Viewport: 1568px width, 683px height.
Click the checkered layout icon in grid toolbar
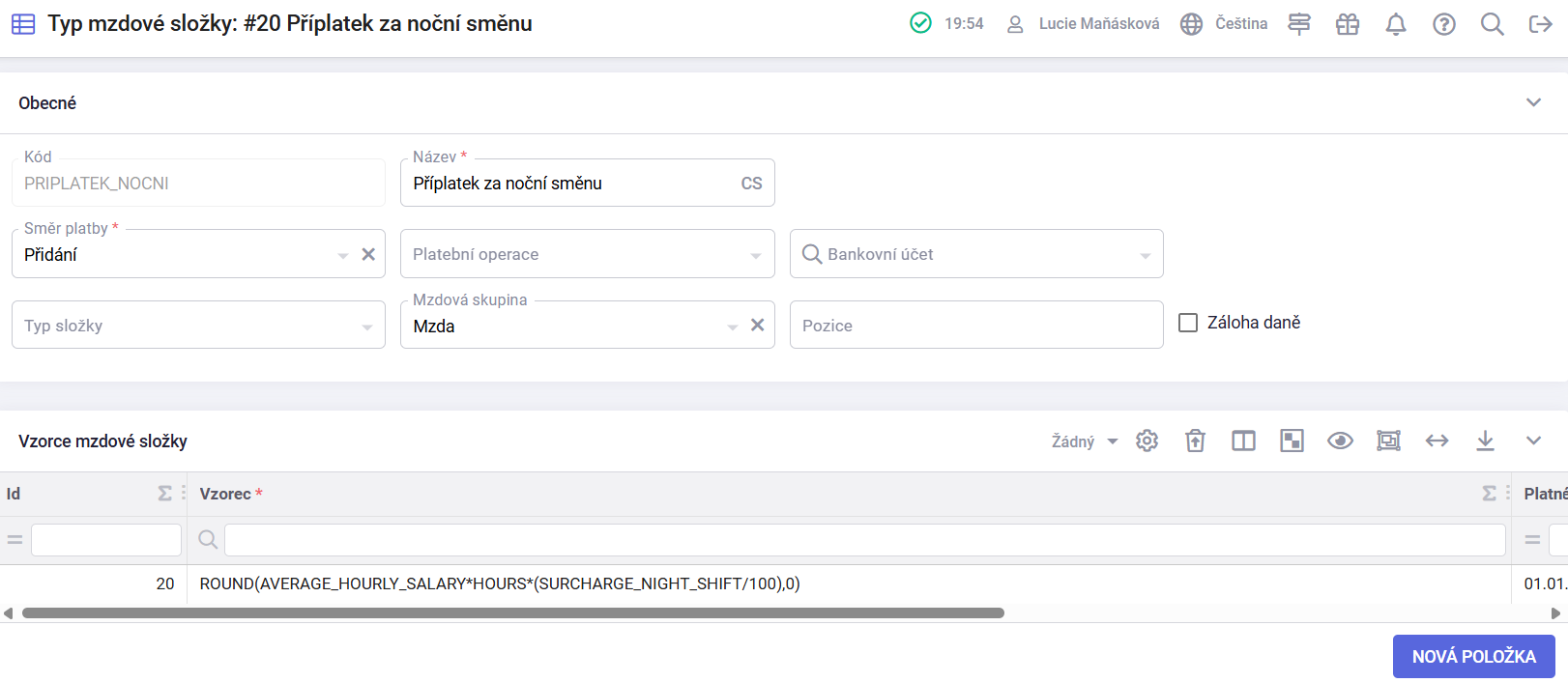[1292, 441]
